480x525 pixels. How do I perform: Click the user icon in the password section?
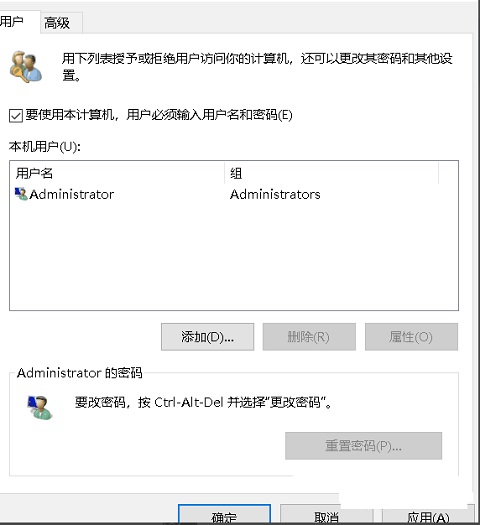point(40,407)
